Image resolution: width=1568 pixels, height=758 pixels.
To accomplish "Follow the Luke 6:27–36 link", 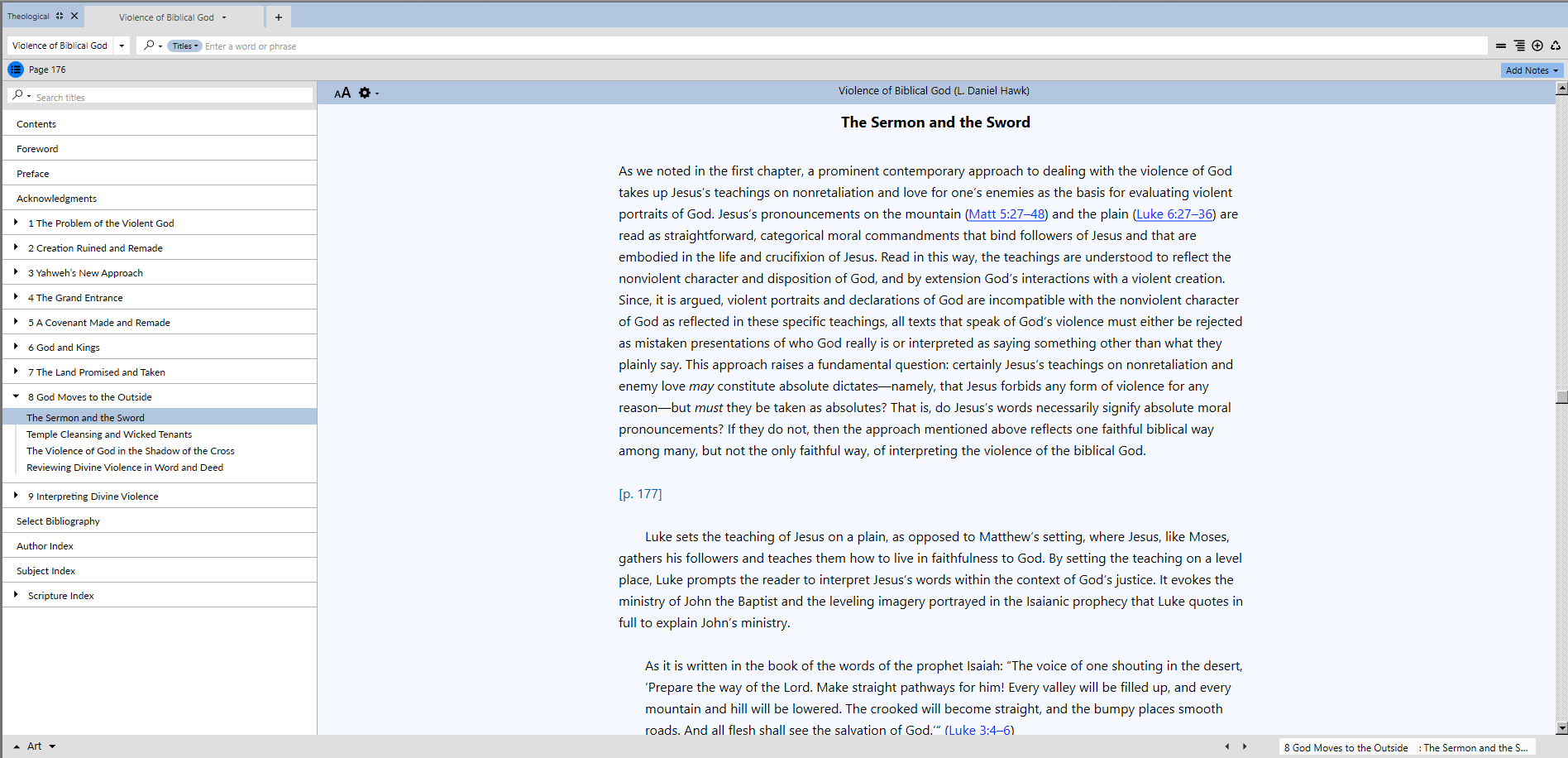I will click(x=1174, y=214).
